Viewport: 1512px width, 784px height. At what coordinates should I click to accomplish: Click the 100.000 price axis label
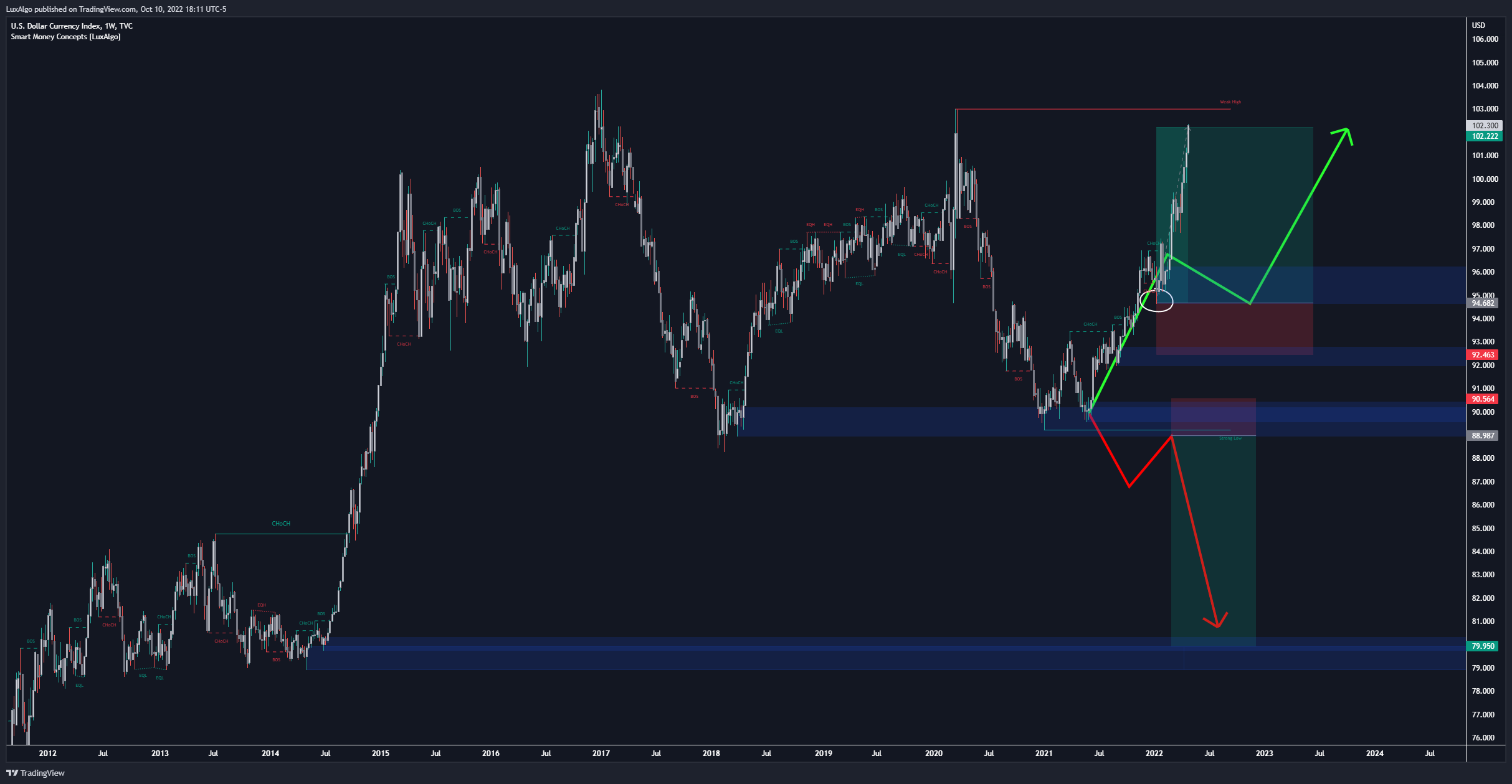(x=1484, y=179)
